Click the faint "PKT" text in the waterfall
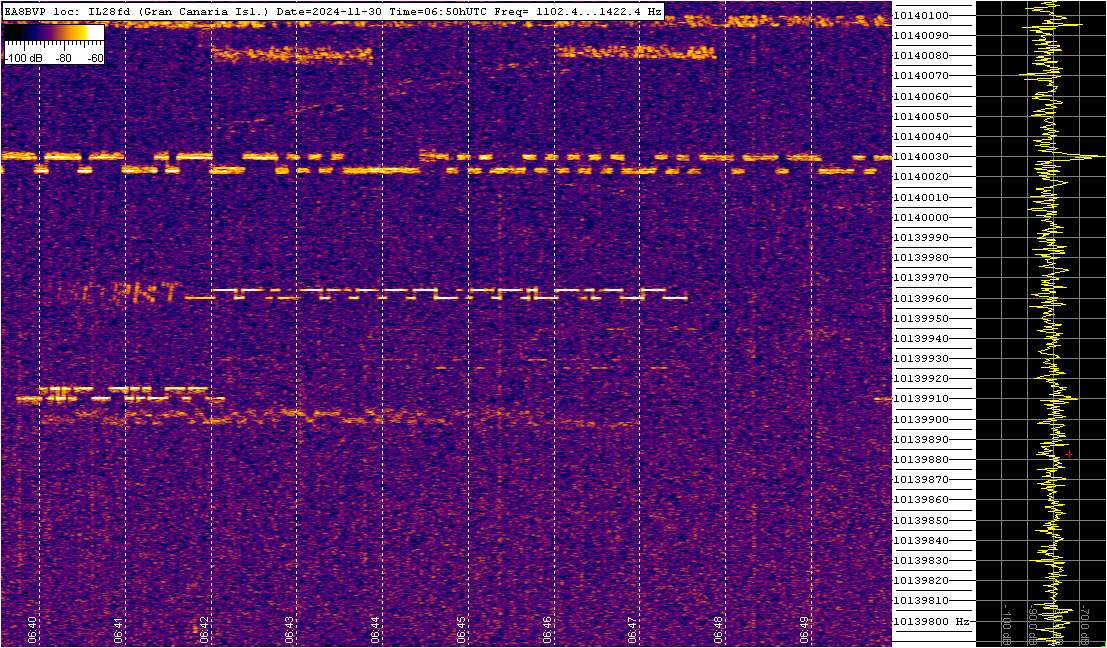Screen dimensions: 1107x648 pyautogui.click(x=149, y=291)
